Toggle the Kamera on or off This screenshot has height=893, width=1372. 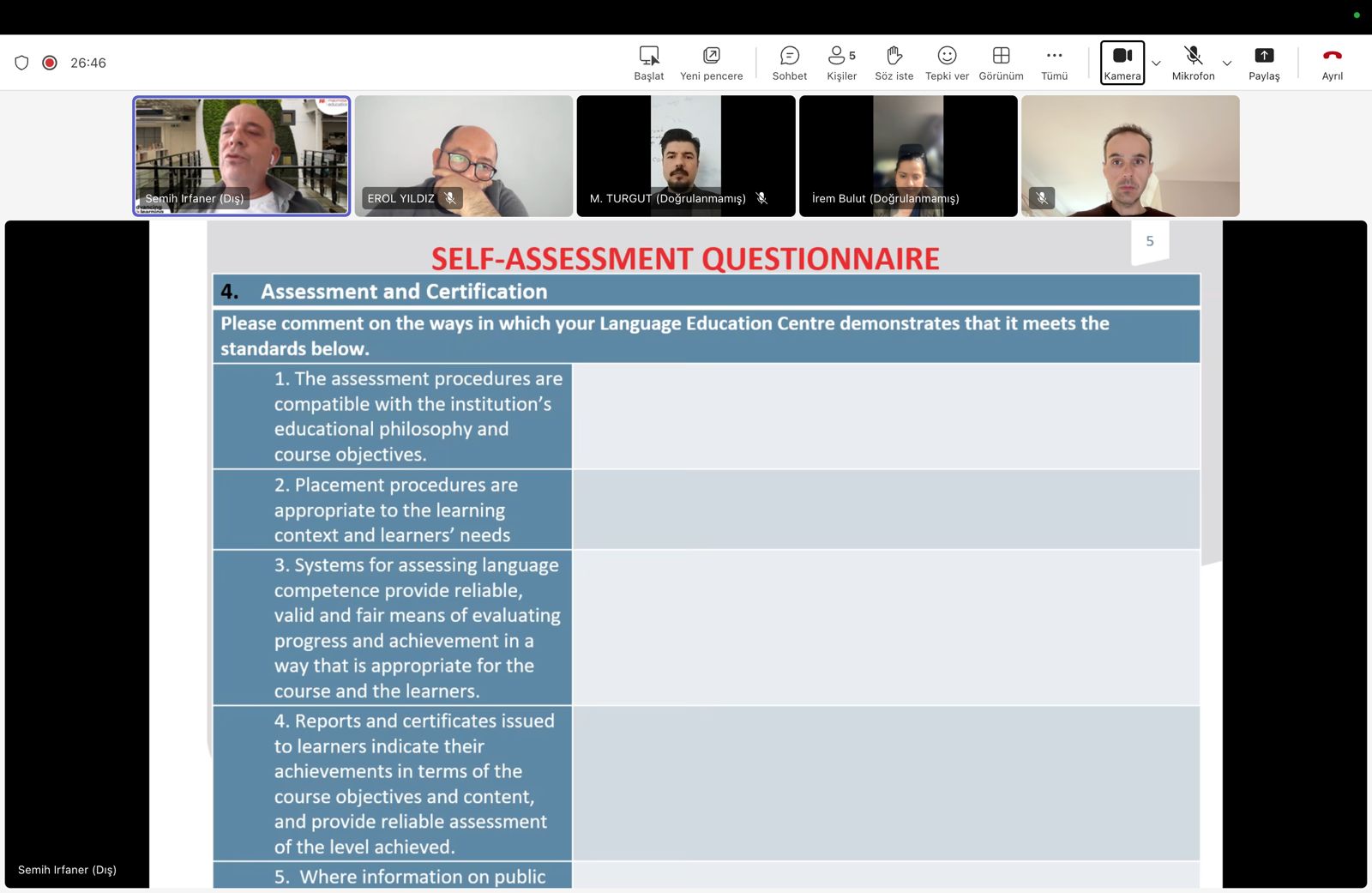tap(1122, 63)
